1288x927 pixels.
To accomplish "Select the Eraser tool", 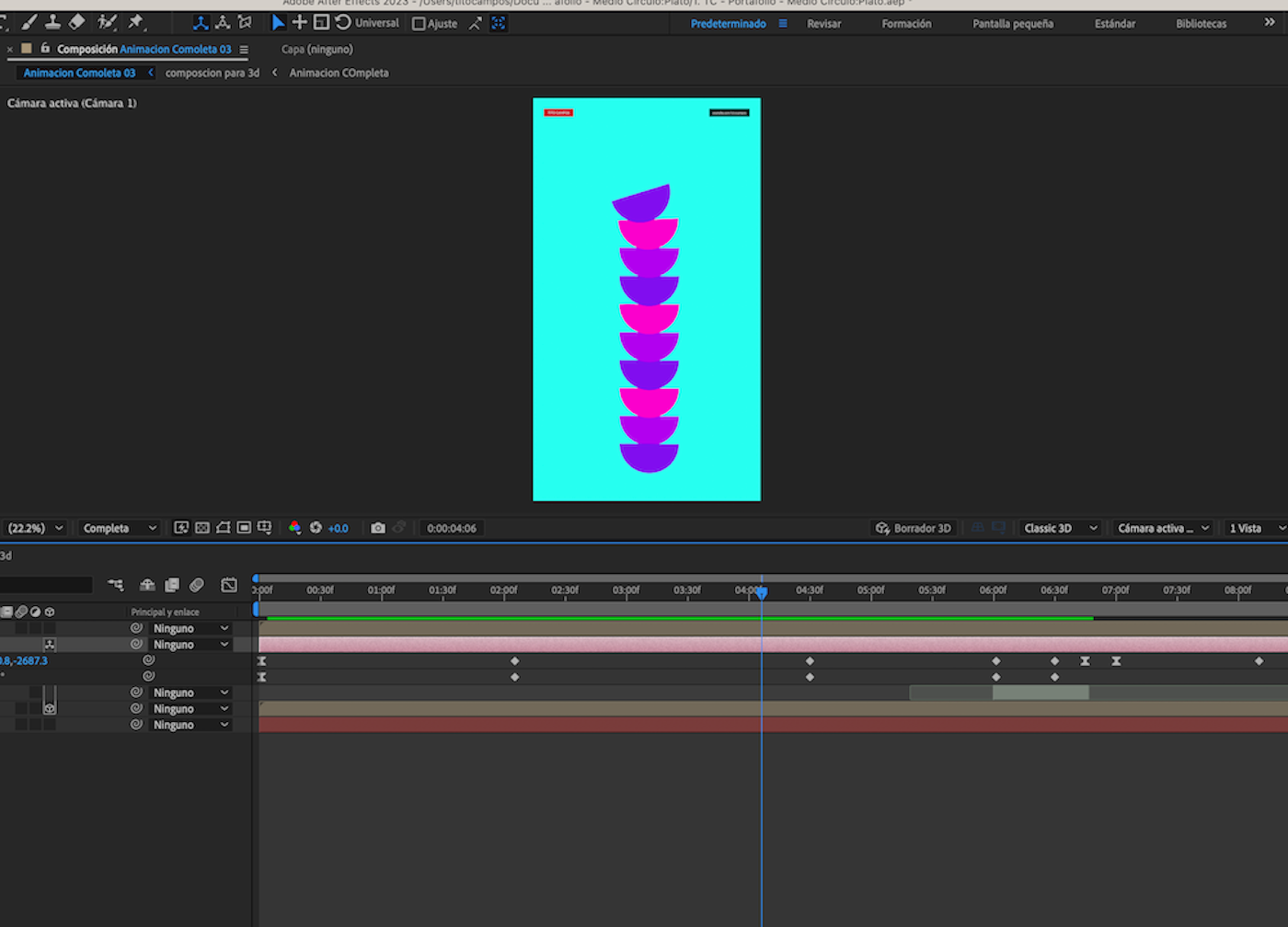I will pos(77,22).
